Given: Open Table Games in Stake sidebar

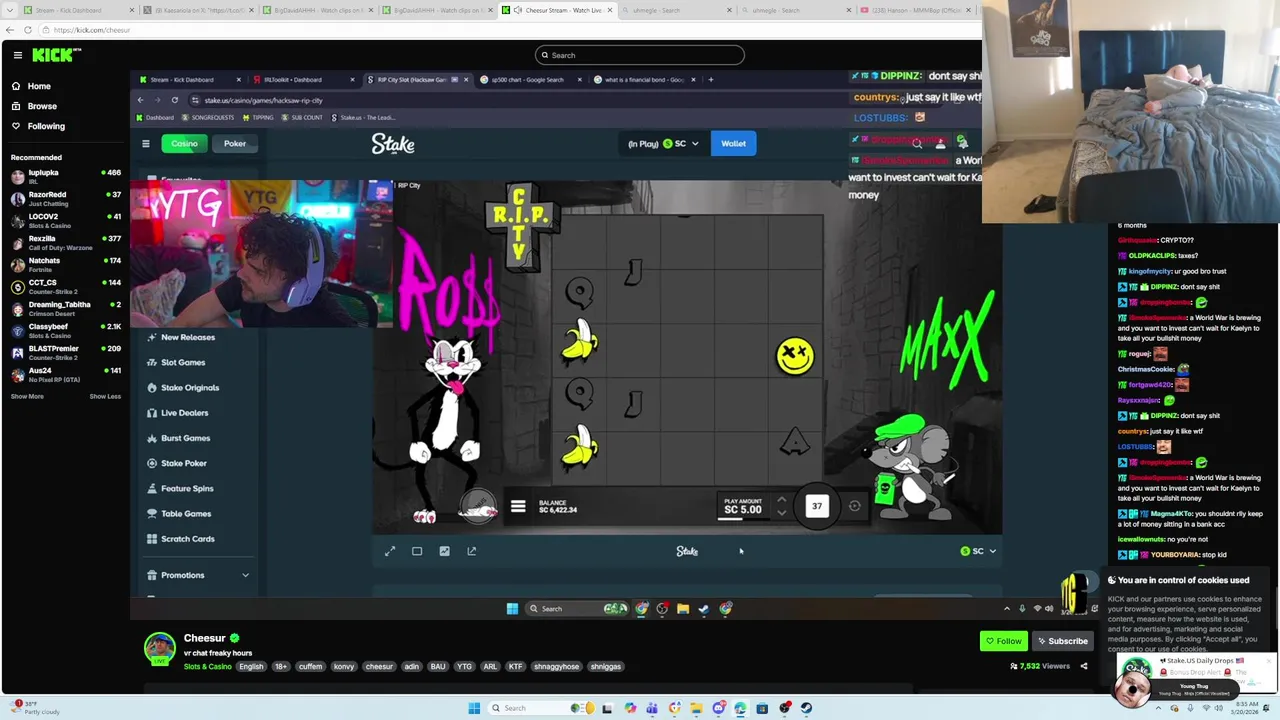Looking at the screenshot, I should pyautogui.click(x=185, y=513).
